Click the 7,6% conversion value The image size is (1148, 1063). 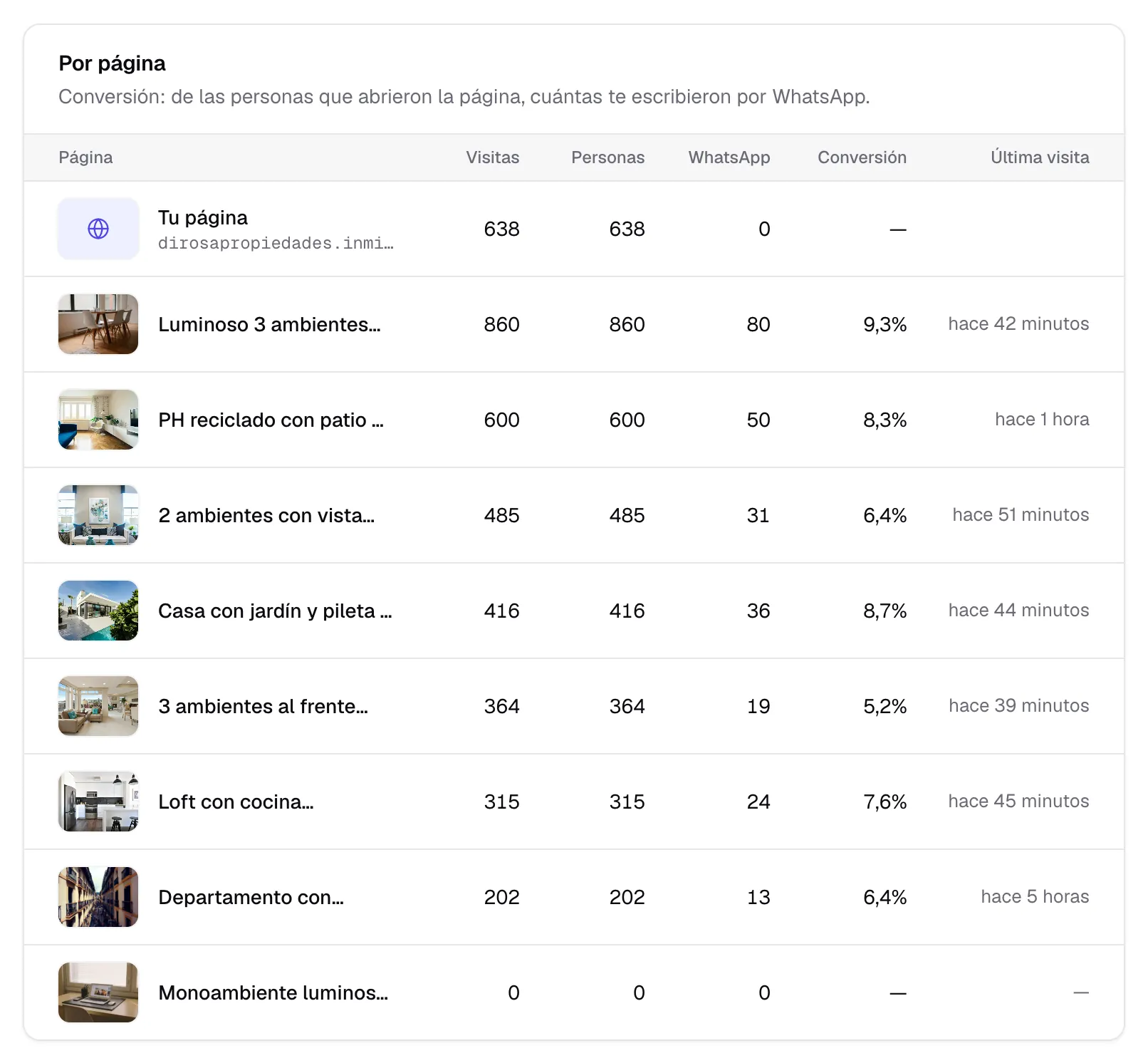click(x=885, y=802)
